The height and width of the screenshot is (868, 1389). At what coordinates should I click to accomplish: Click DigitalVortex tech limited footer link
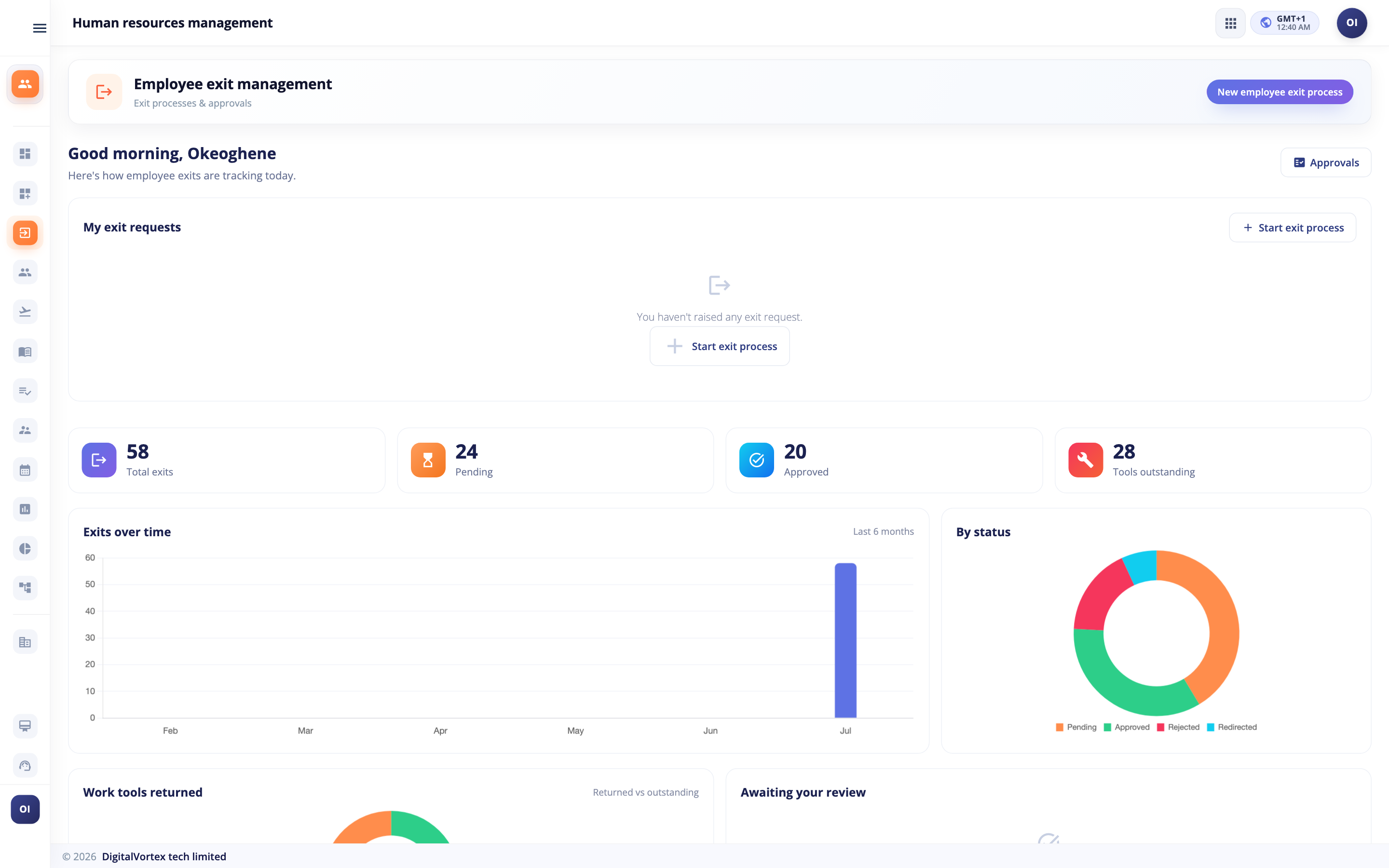click(x=163, y=856)
